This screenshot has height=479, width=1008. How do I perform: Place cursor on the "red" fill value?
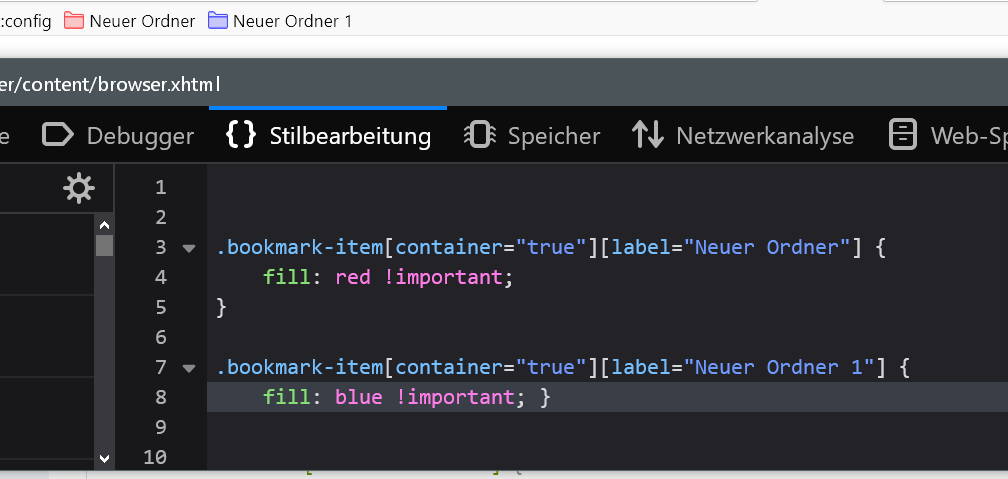point(353,277)
